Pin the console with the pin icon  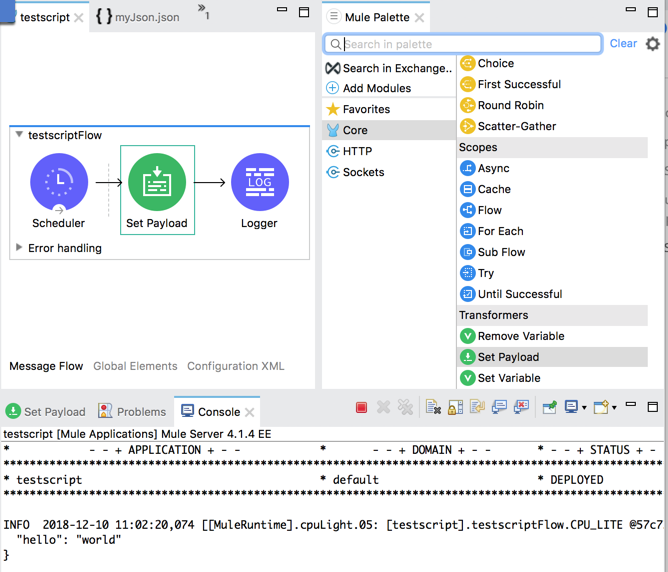point(550,408)
